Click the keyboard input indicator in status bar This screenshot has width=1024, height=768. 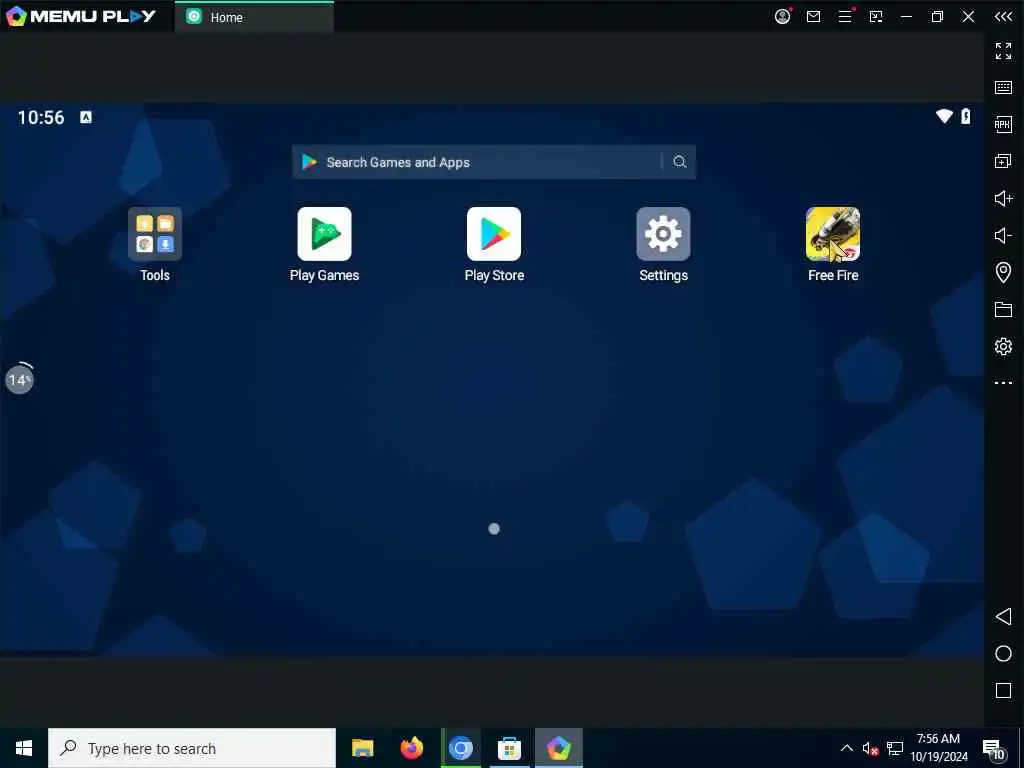tap(86, 118)
